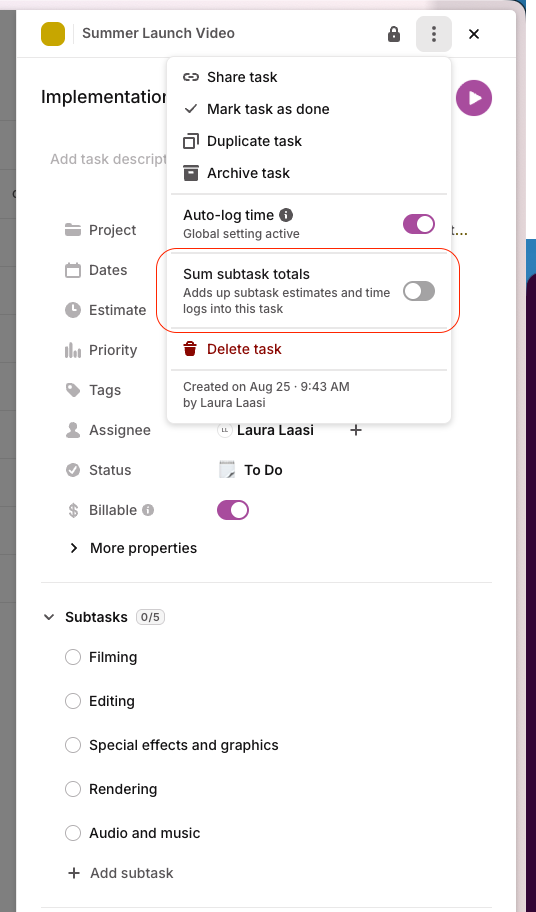Screen dimensions: 536x912
Task: Click the Dates calendar icon
Action: (x=73, y=270)
